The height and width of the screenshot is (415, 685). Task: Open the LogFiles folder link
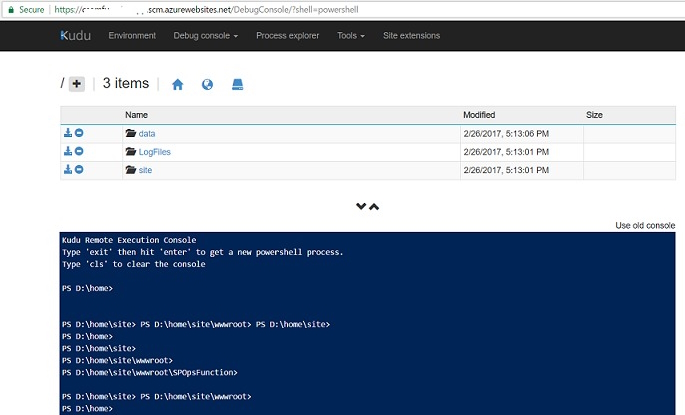coord(155,152)
